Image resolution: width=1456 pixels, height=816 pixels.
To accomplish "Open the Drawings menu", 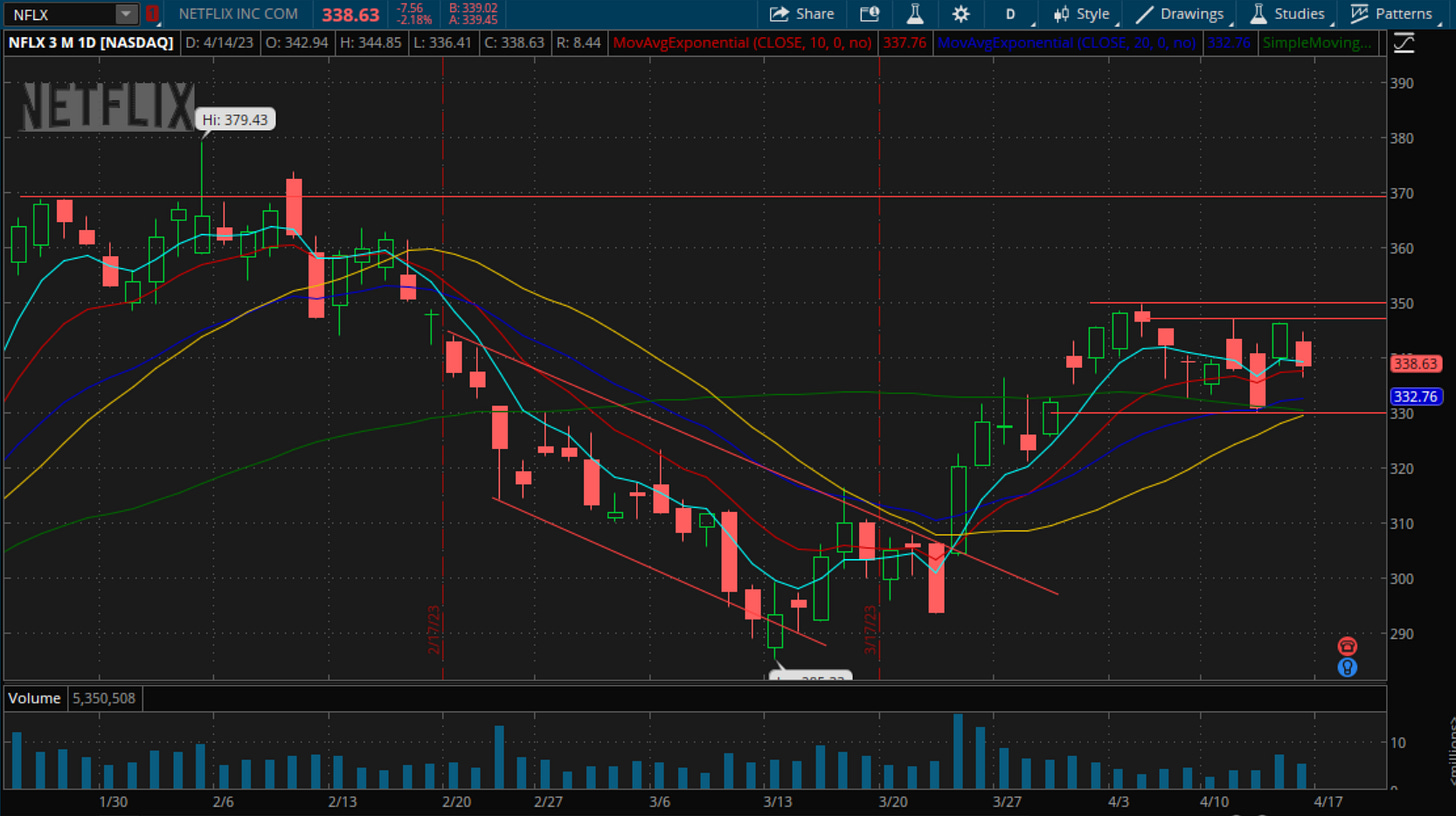I will [x=1180, y=14].
